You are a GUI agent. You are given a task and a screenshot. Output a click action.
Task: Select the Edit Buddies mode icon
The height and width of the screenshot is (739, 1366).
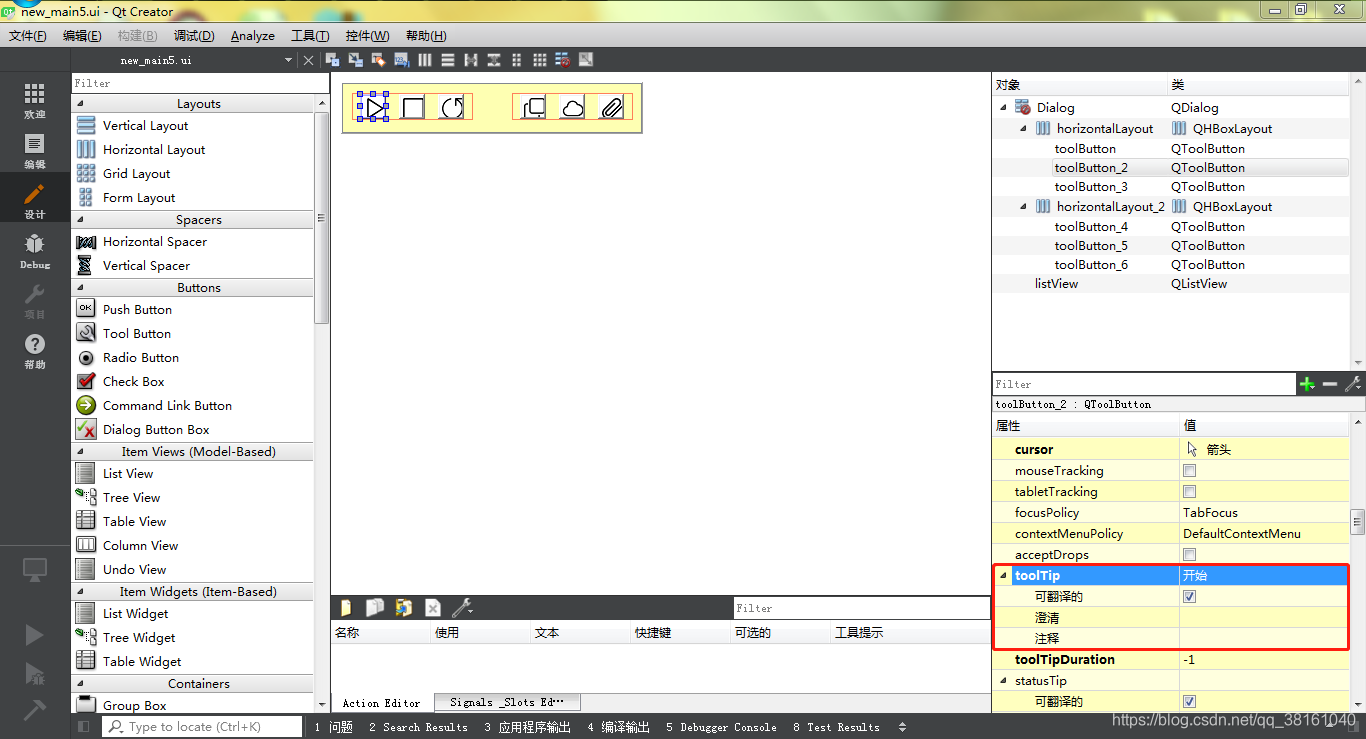[x=379, y=60]
